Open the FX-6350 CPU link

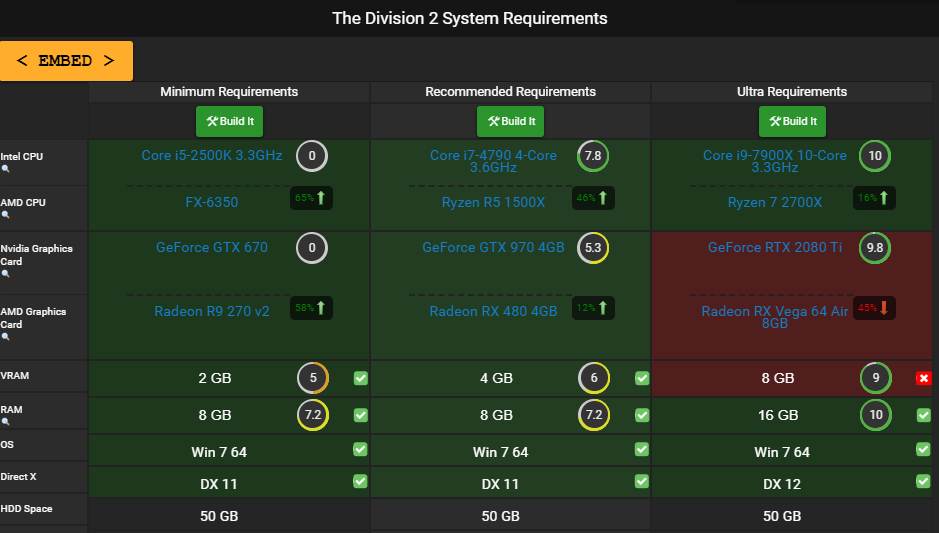click(212, 202)
